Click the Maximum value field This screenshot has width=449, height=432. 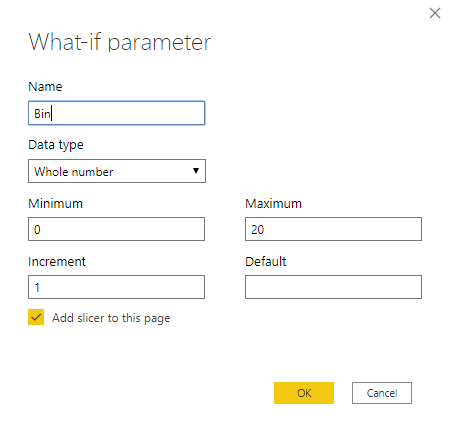pos(333,229)
